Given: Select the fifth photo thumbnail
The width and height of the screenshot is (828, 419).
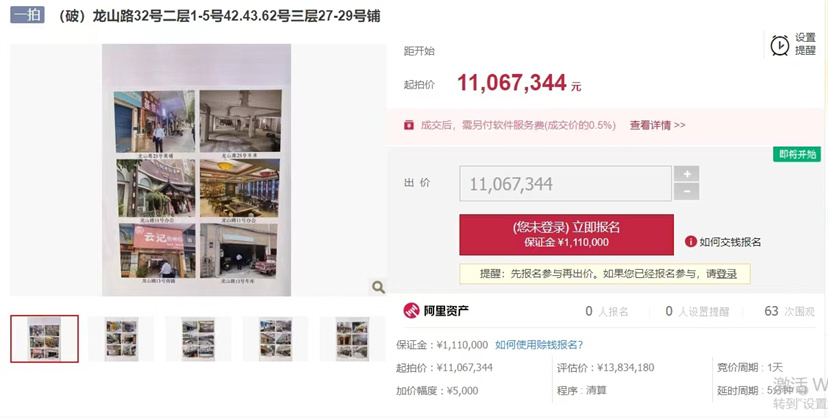Looking at the screenshot, I should [x=353, y=339].
